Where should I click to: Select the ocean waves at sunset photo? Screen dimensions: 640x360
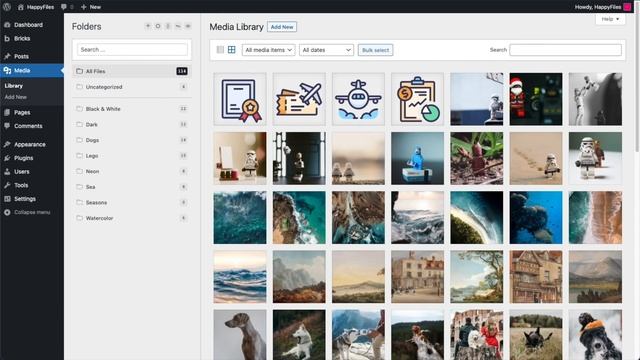(x=240, y=277)
